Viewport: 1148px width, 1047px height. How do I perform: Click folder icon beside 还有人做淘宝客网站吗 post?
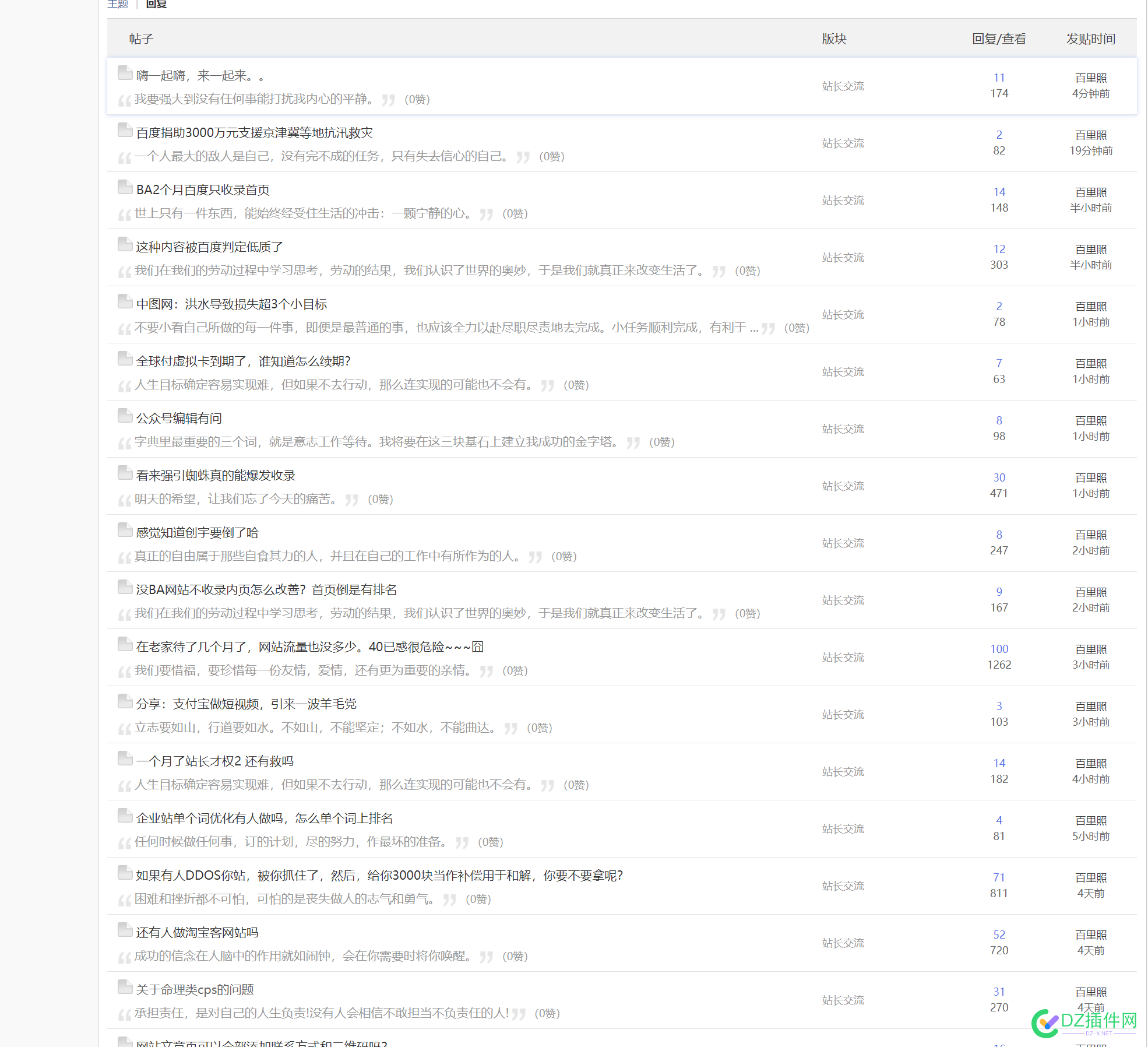[x=125, y=930]
